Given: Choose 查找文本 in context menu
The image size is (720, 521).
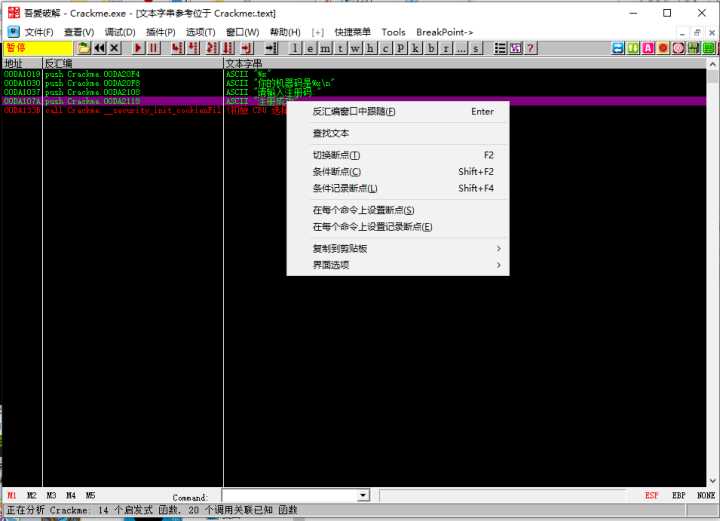Looking at the screenshot, I should coord(398,134).
